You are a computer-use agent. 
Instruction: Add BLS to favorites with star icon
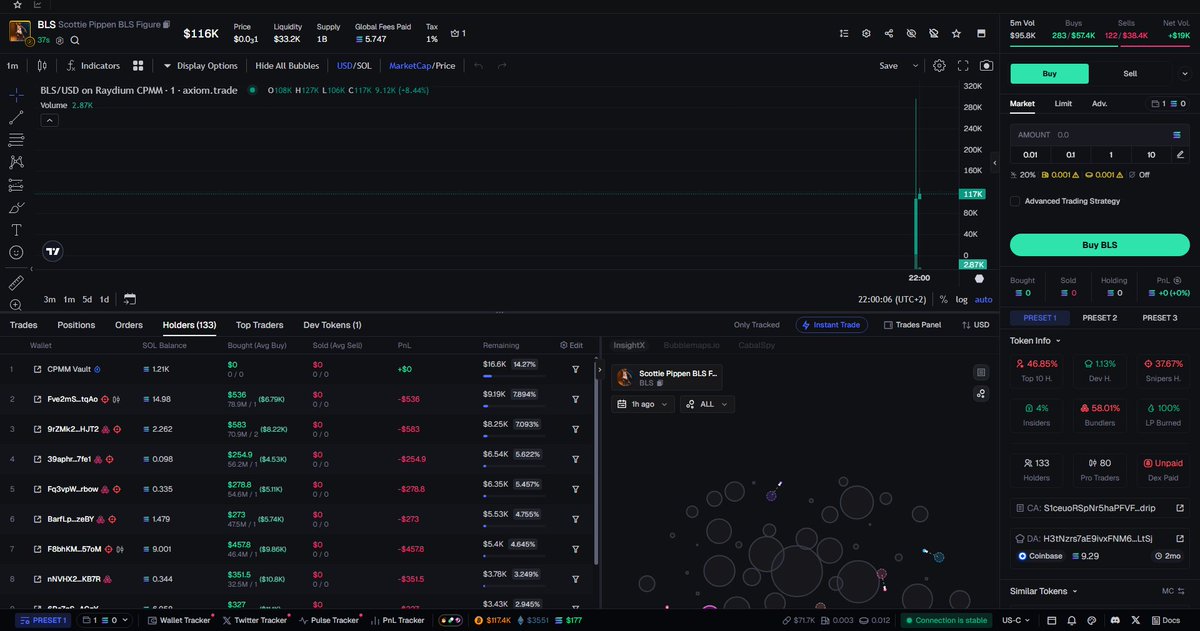957,33
